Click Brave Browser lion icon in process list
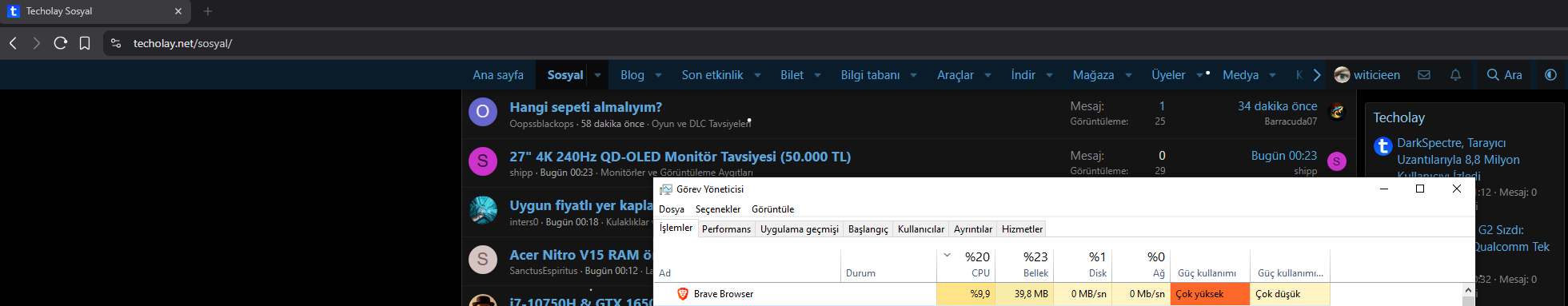1568x306 pixels. (x=683, y=294)
